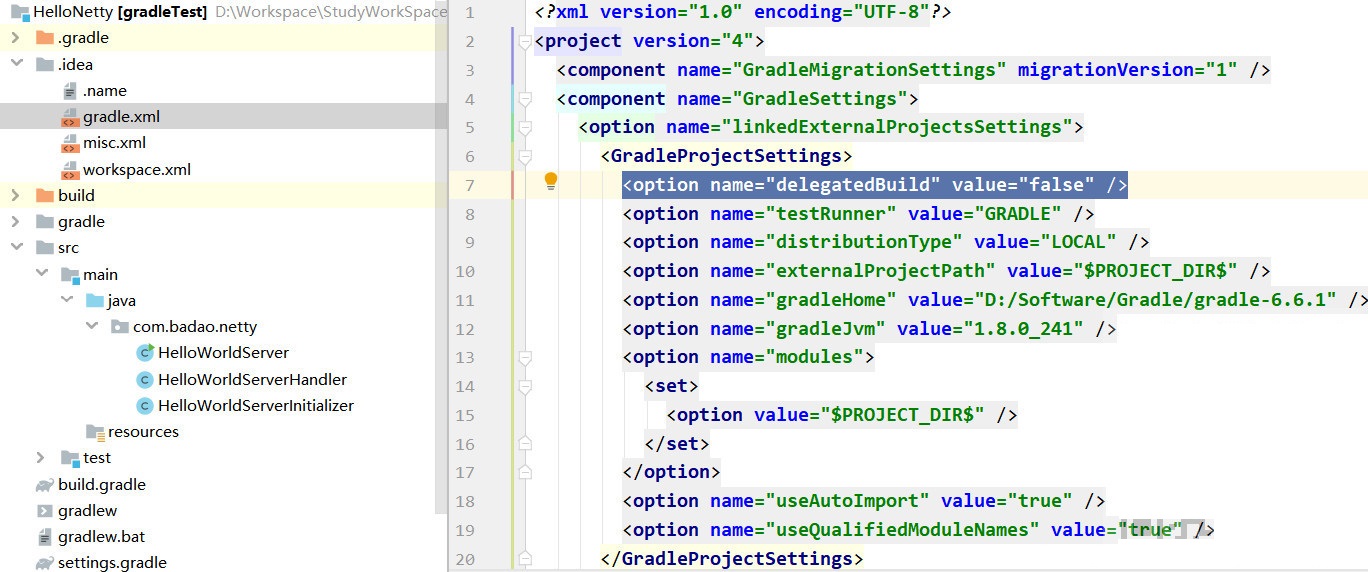Fold the modules option block in gutter
Viewport: 1368px width, 572px height.
coord(524,357)
